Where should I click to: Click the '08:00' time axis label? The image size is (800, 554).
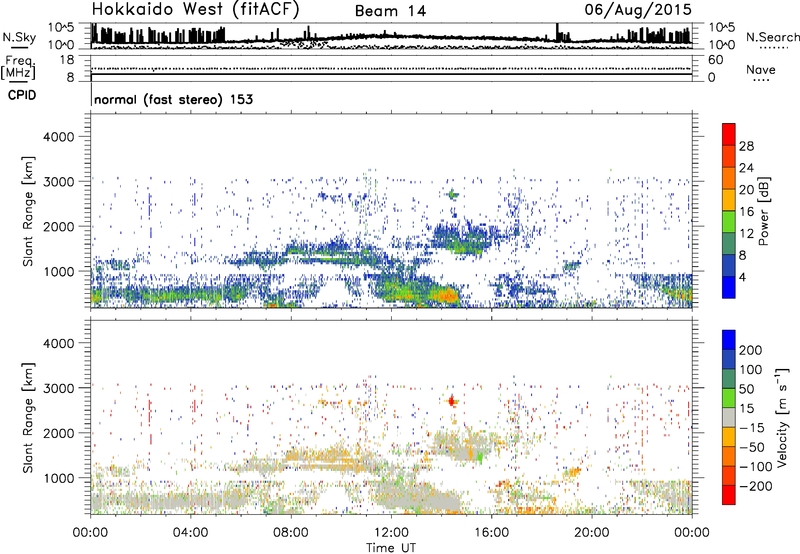pyautogui.click(x=291, y=533)
